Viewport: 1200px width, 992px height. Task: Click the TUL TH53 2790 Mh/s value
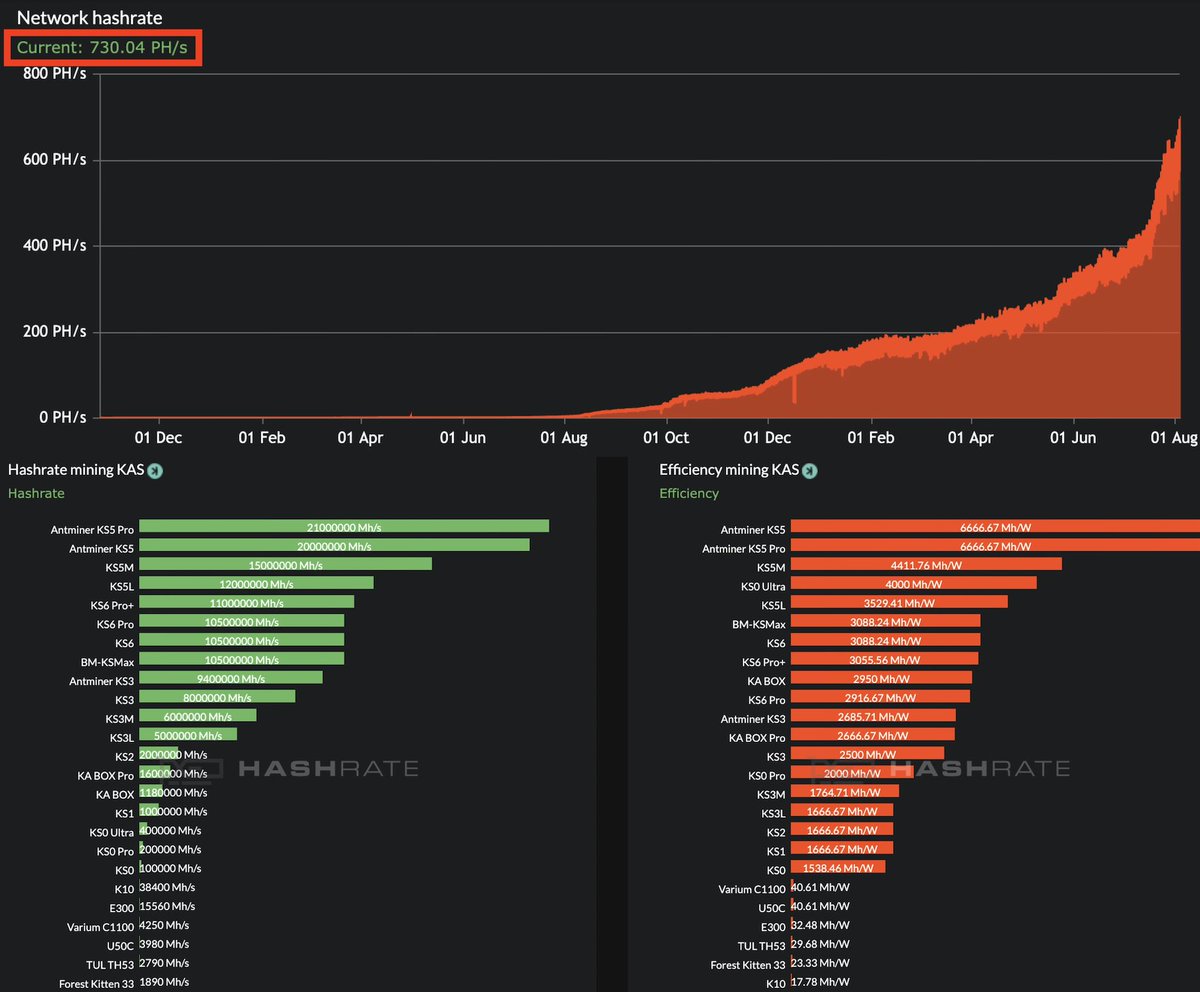point(164,964)
